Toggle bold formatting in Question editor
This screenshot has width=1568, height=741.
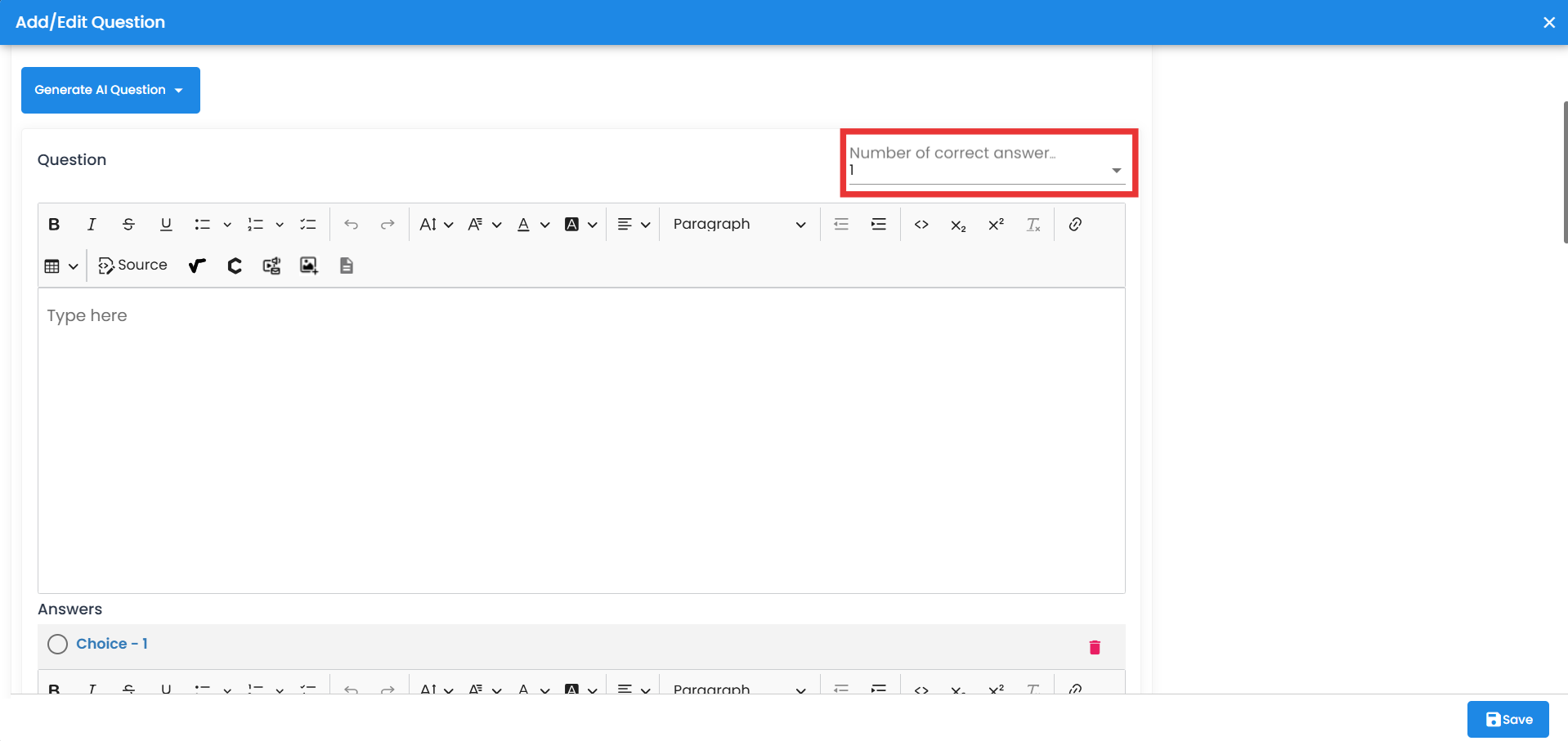click(x=54, y=224)
